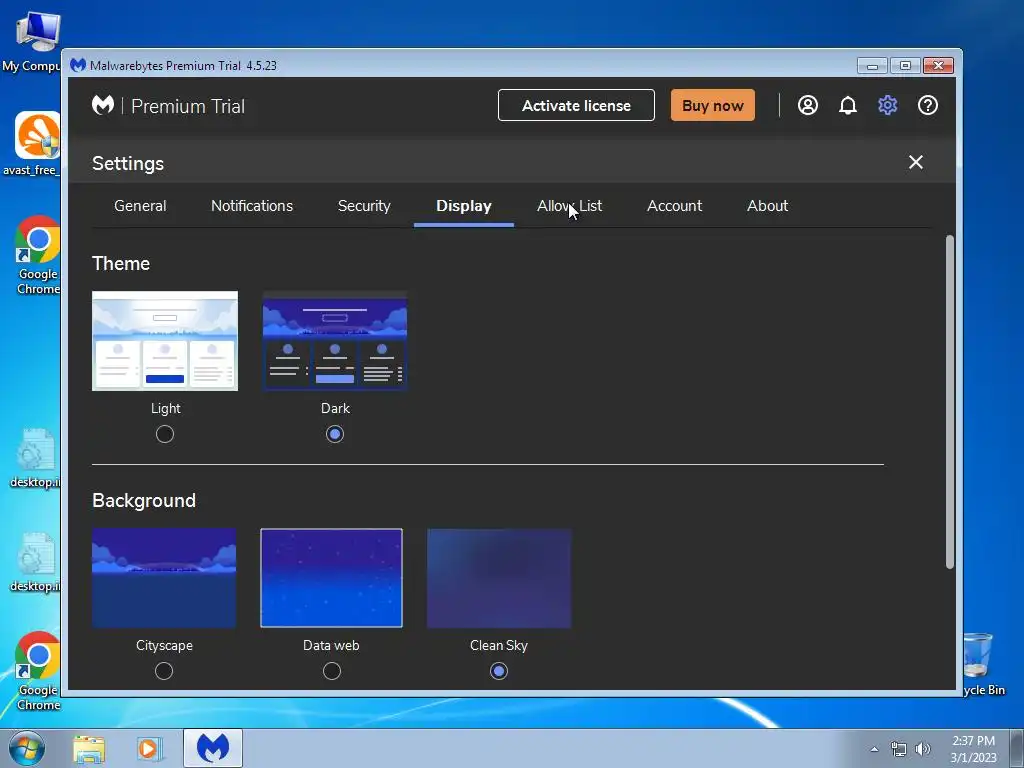The image size is (1024, 768).
Task: Click the Display tab
Action: (464, 206)
